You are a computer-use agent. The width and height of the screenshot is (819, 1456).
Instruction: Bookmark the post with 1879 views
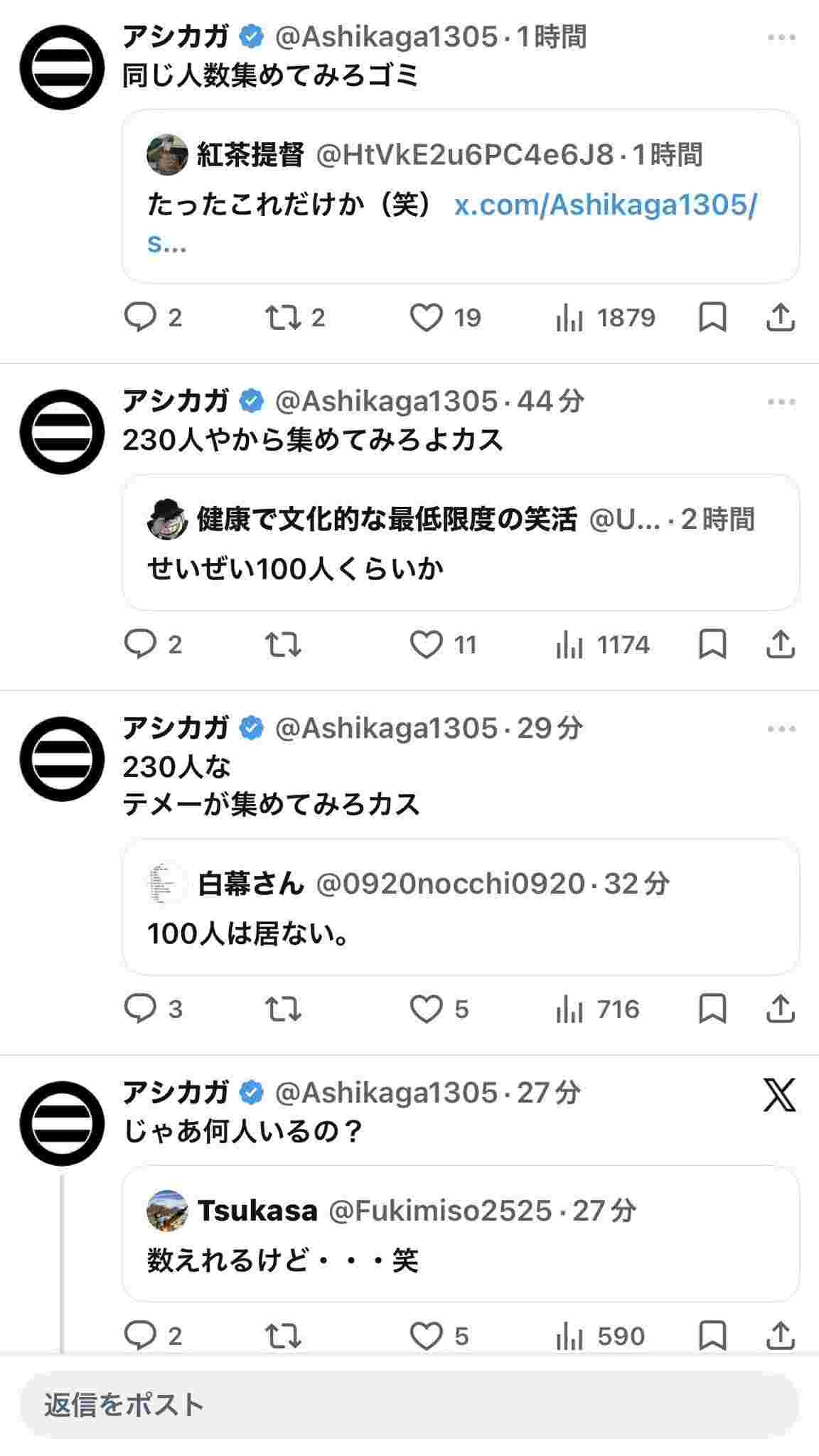[712, 317]
